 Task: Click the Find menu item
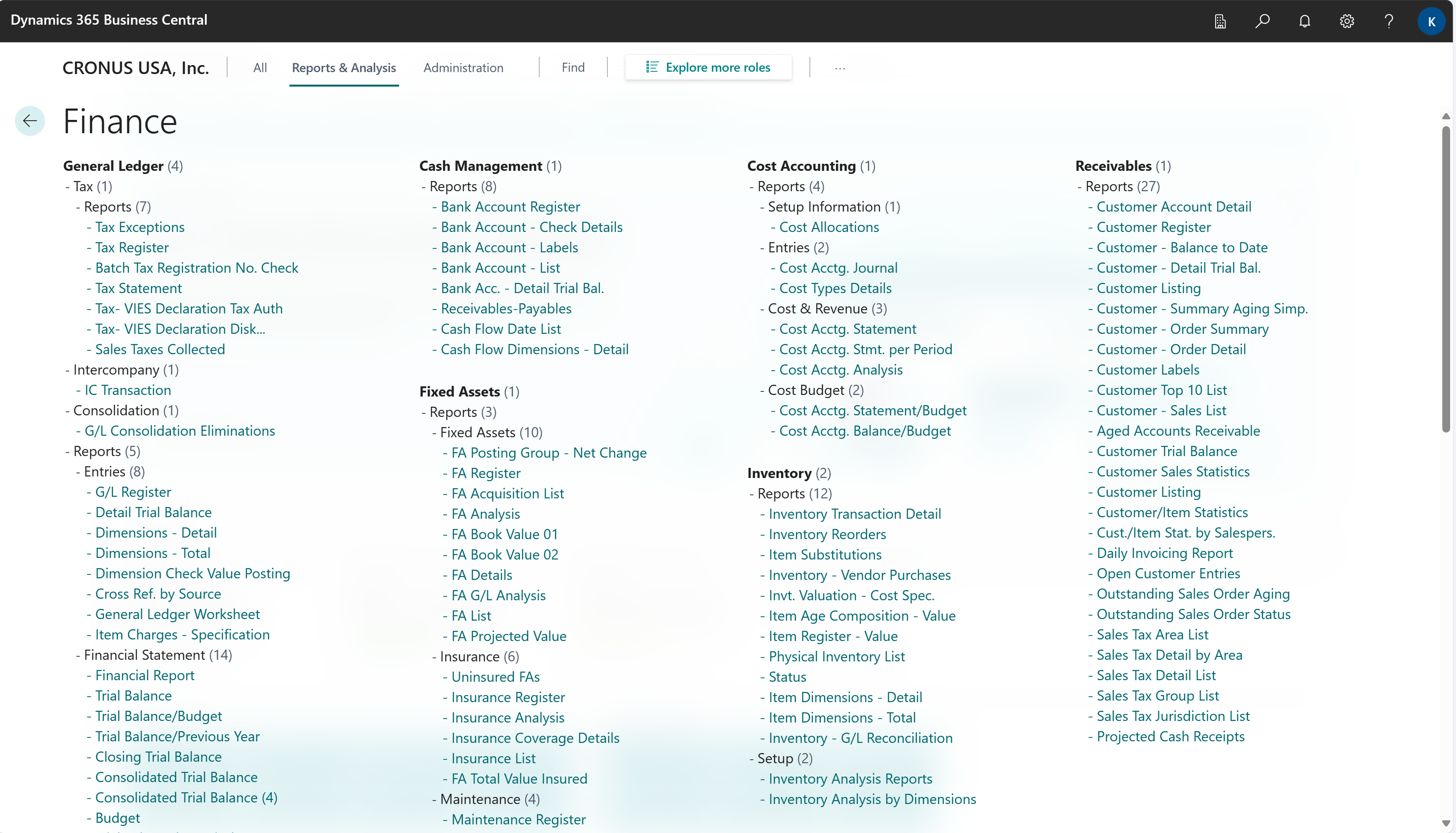coord(573,67)
